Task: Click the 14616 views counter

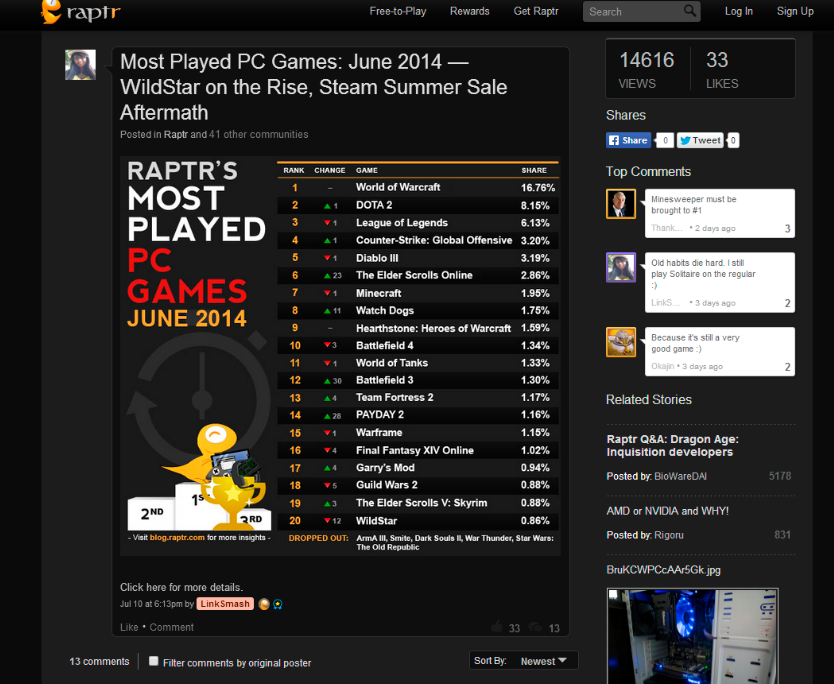Action: pos(647,70)
